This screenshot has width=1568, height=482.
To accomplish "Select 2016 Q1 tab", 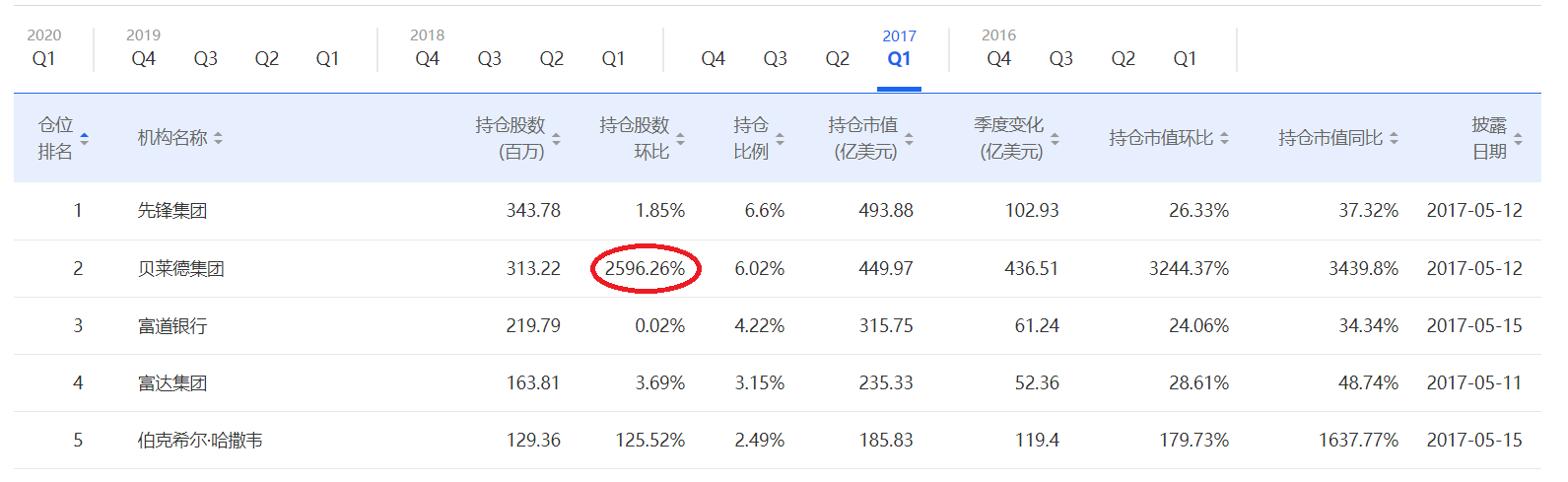I will (1185, 59).
